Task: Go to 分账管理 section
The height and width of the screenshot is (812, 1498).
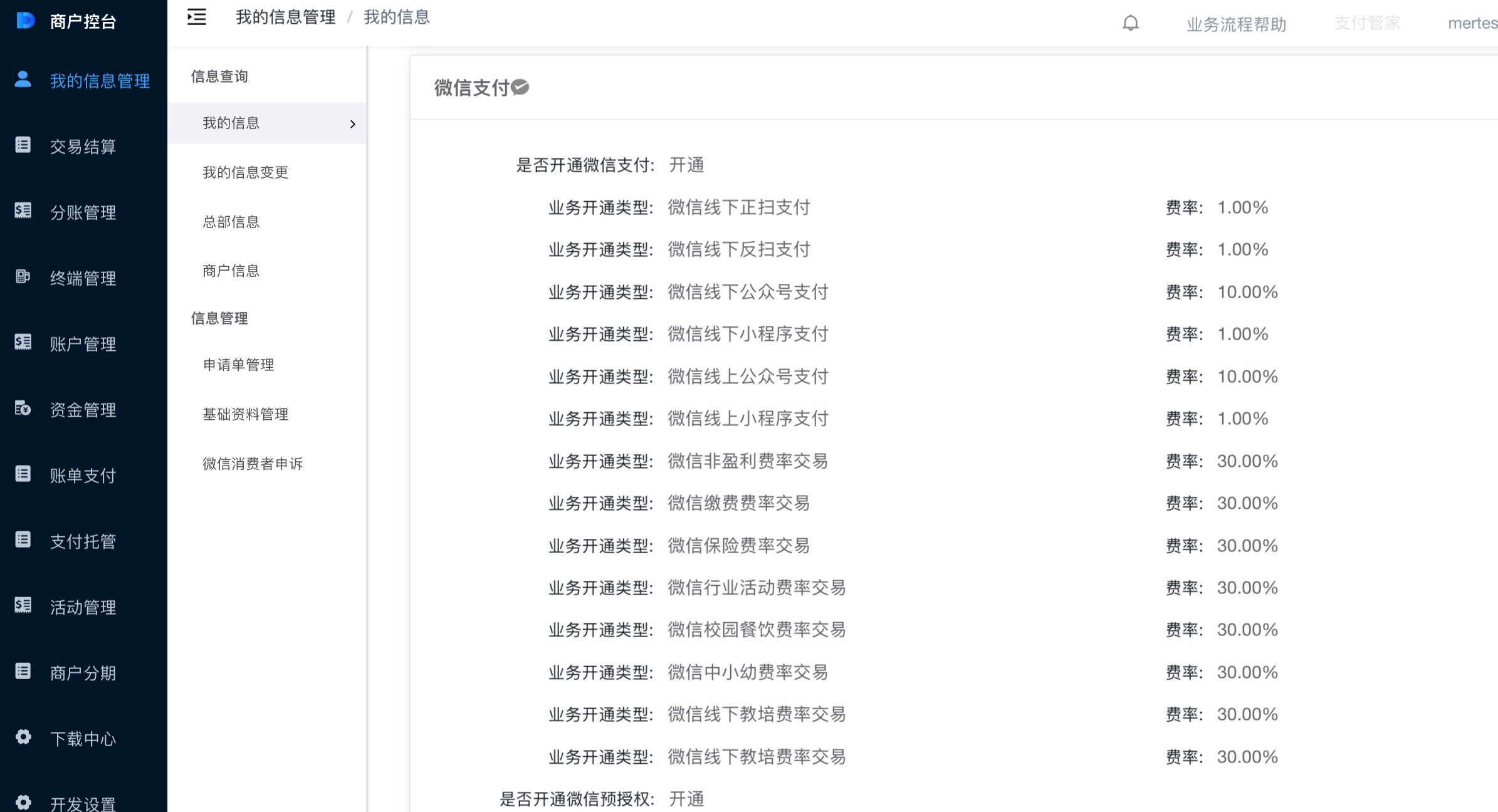Action: click(x=83, y=212)
